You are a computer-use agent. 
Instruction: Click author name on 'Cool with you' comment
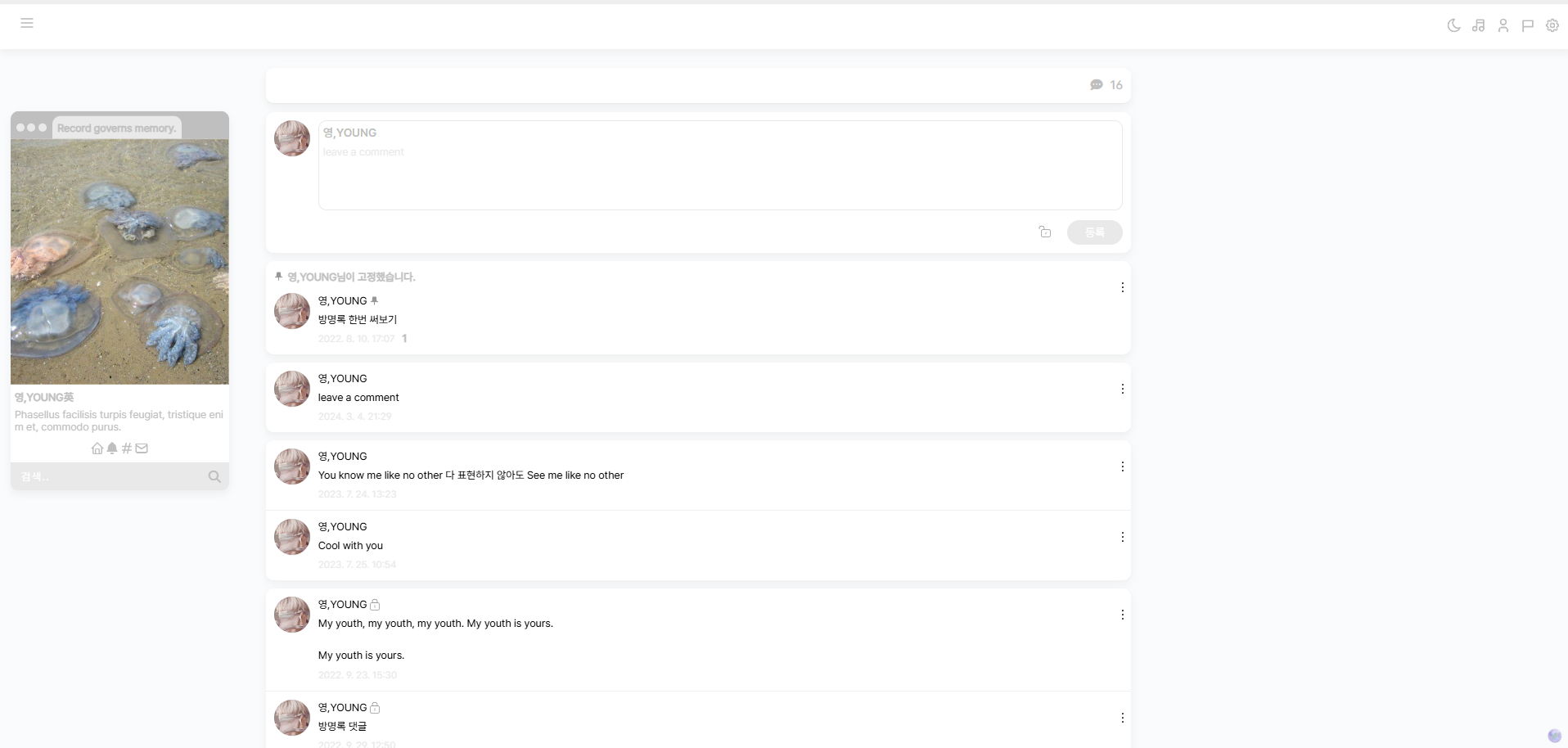pos(342,527)
